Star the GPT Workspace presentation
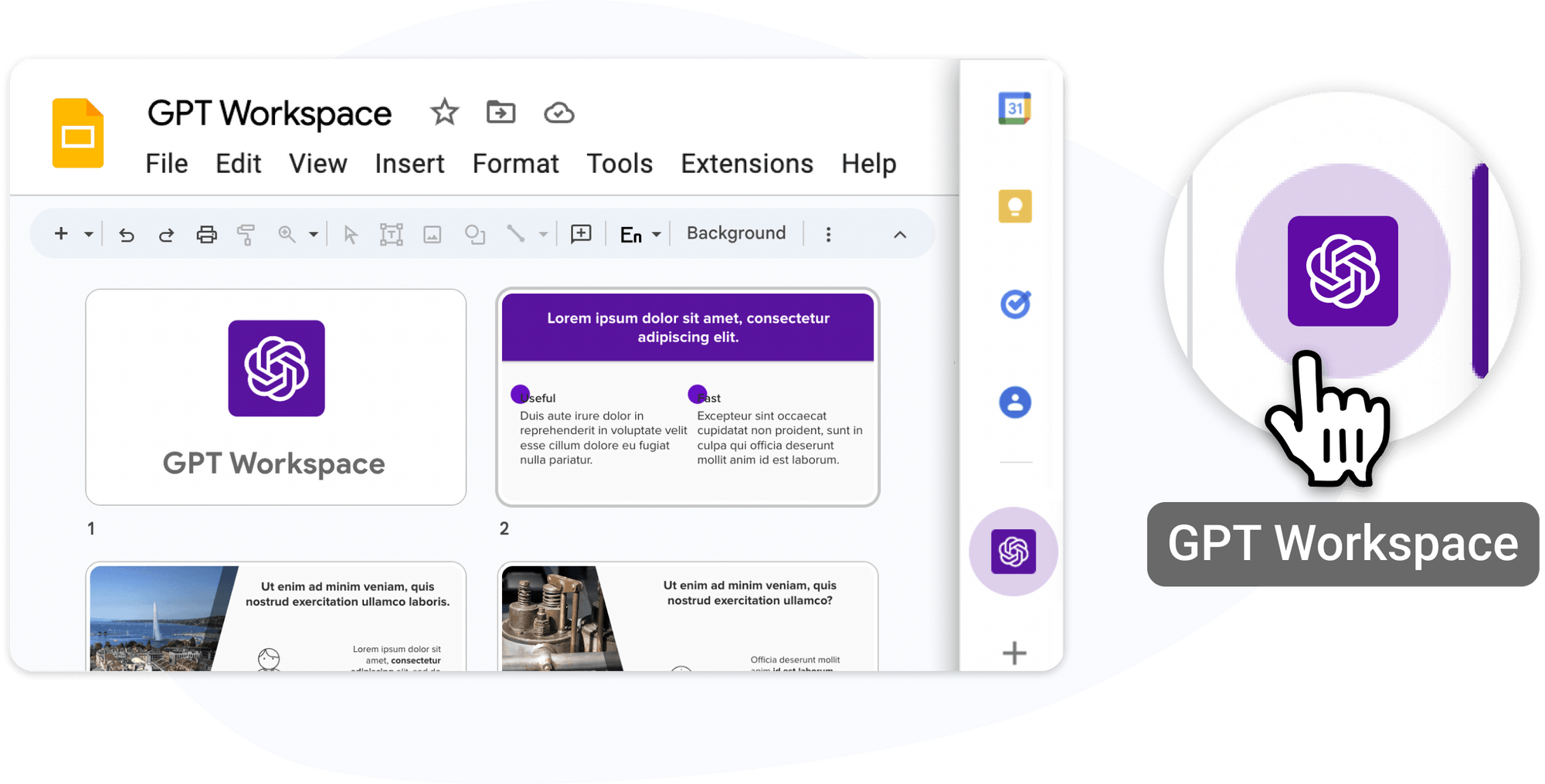 coord(444,113)
